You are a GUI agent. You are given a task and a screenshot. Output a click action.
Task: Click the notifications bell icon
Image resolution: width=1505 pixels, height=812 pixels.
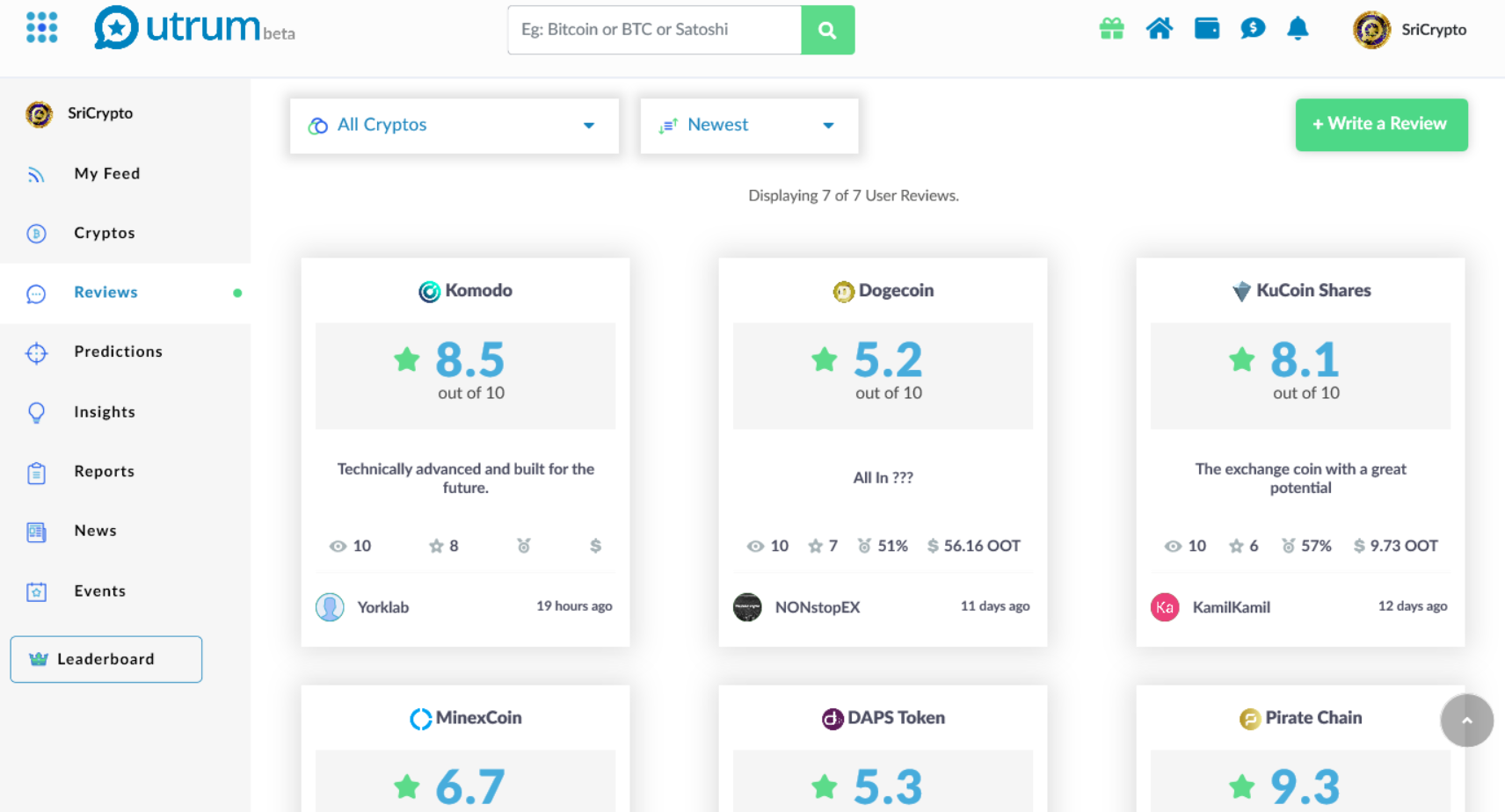[1298, 28]
